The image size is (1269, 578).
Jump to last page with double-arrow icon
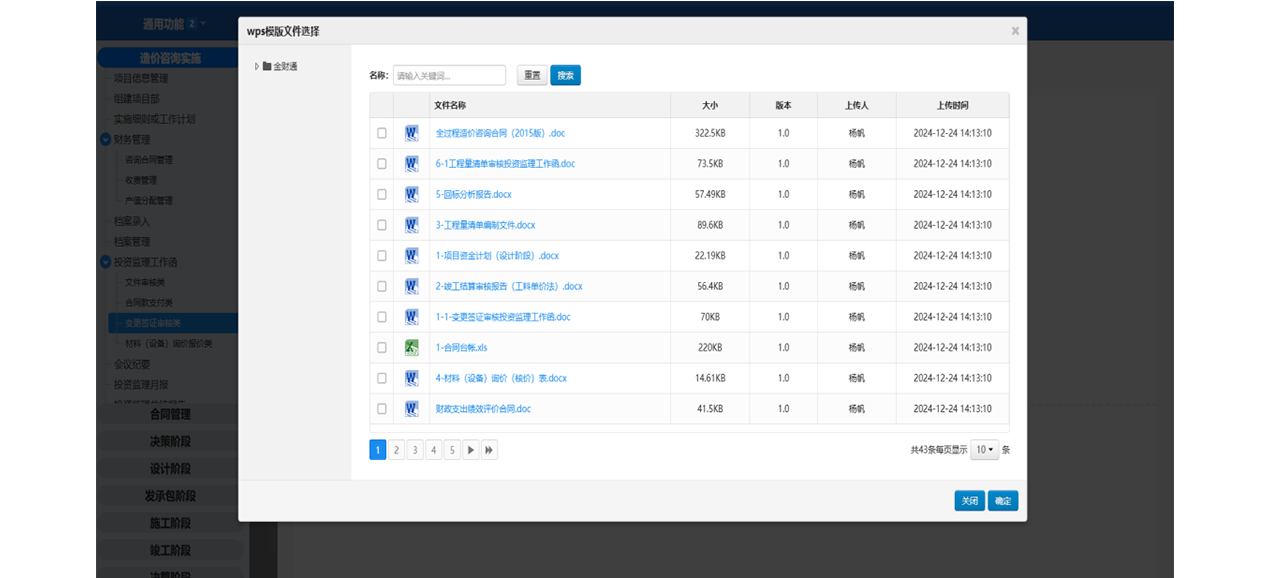(489, 451)
